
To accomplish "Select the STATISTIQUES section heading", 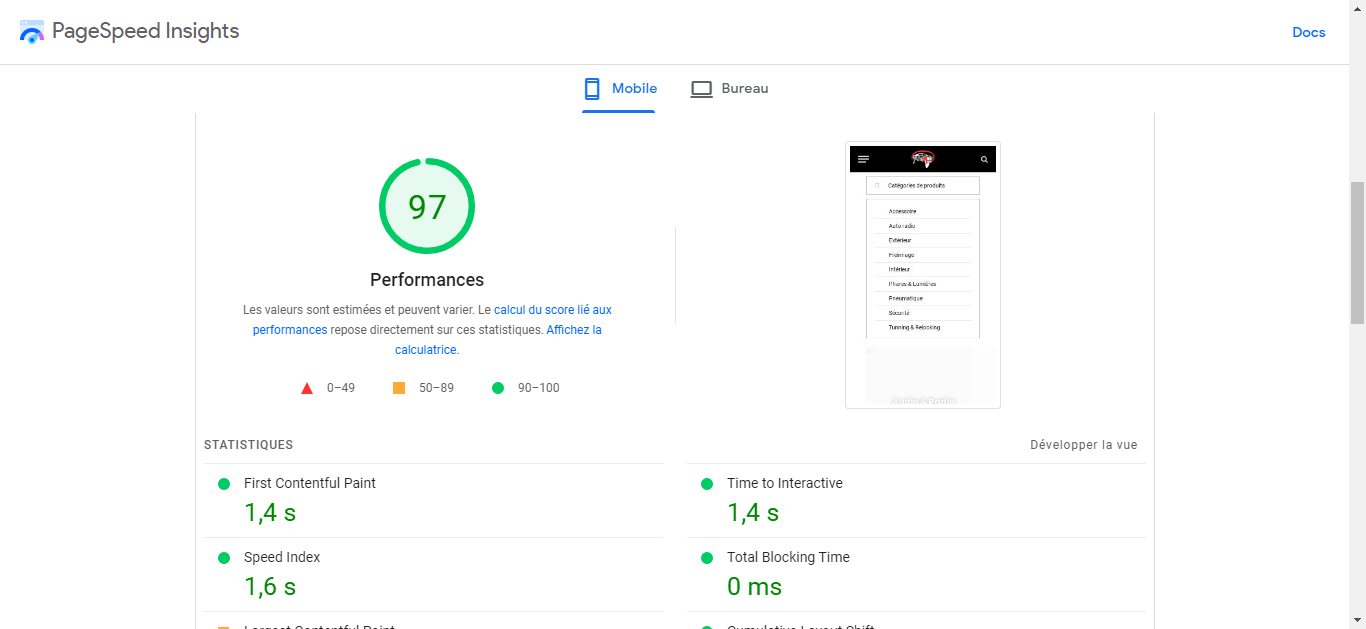I will pyautogui.click(x=249, y=445).
